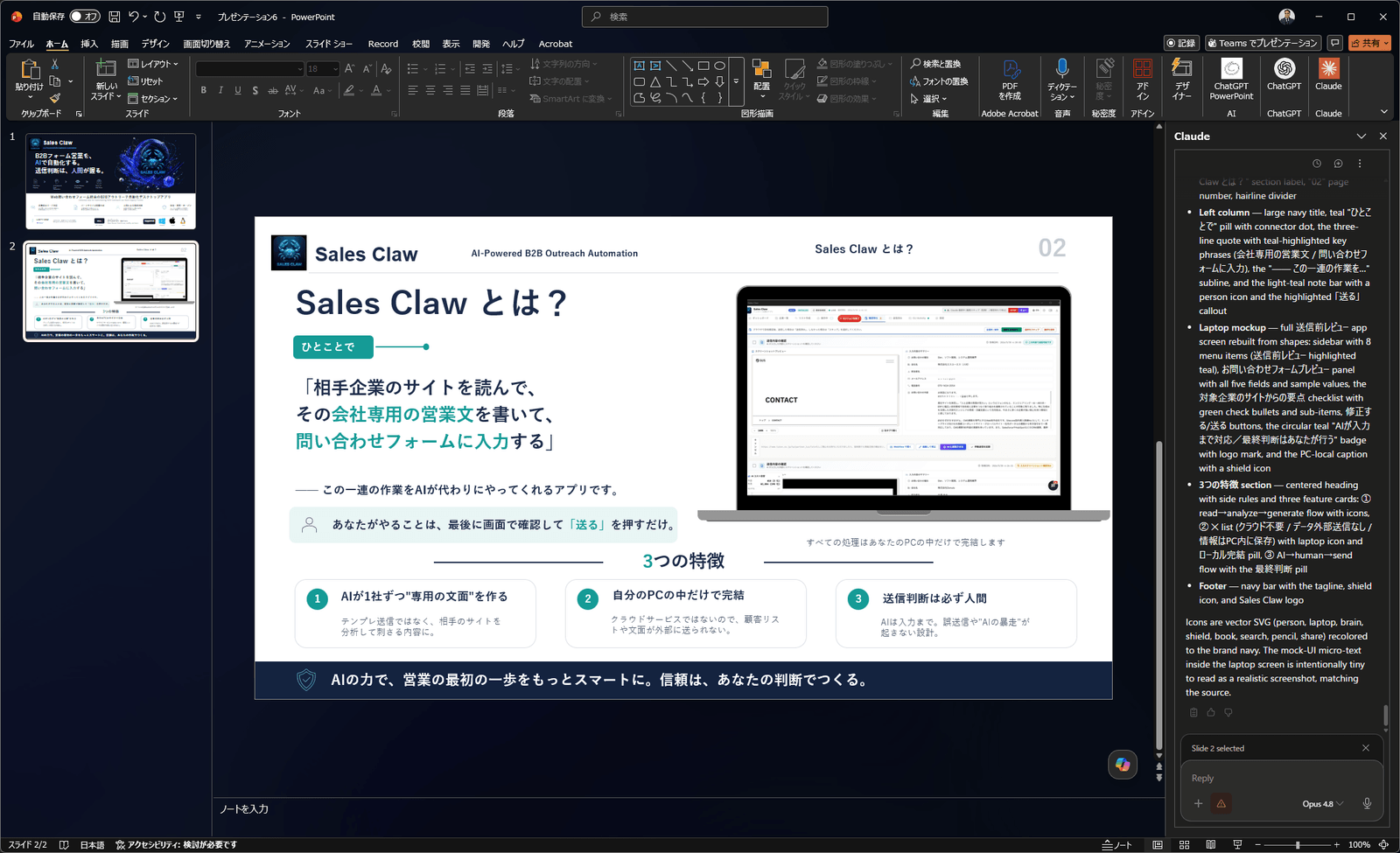Click the Claude pane microphone icon
Image resolution: width=1400 pixels, height=853 pixels.
click(1367, 804)
